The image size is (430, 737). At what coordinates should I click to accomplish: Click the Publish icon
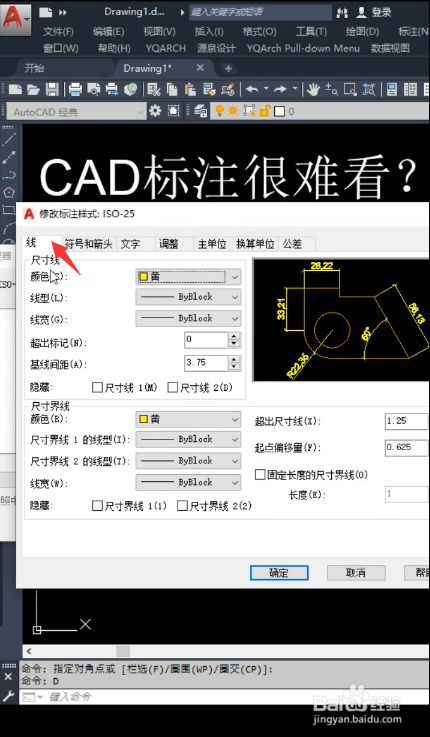(x=112, y=88)
